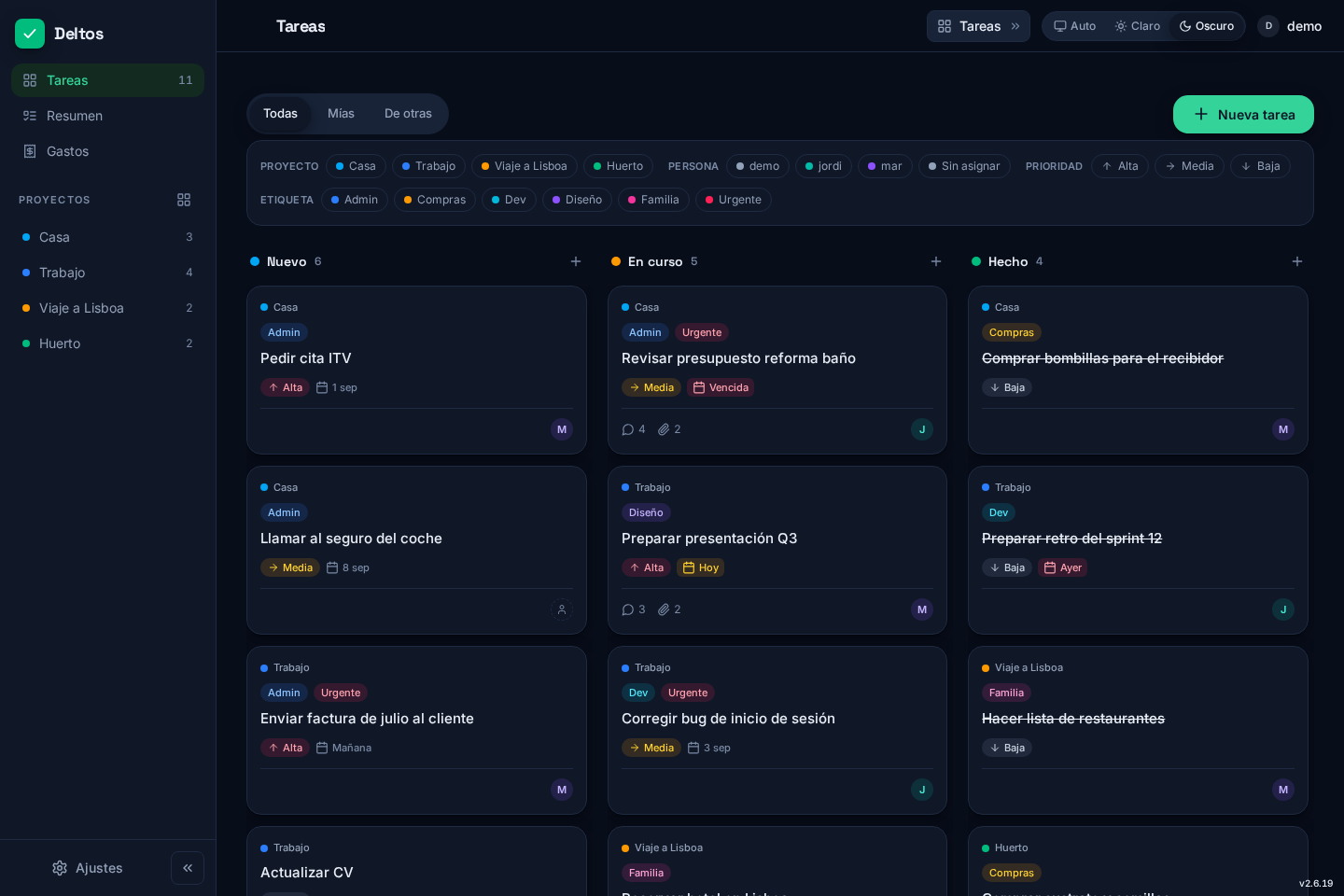Filter by Familia tag chip
Screen dimensions: 1344x896
653,200
